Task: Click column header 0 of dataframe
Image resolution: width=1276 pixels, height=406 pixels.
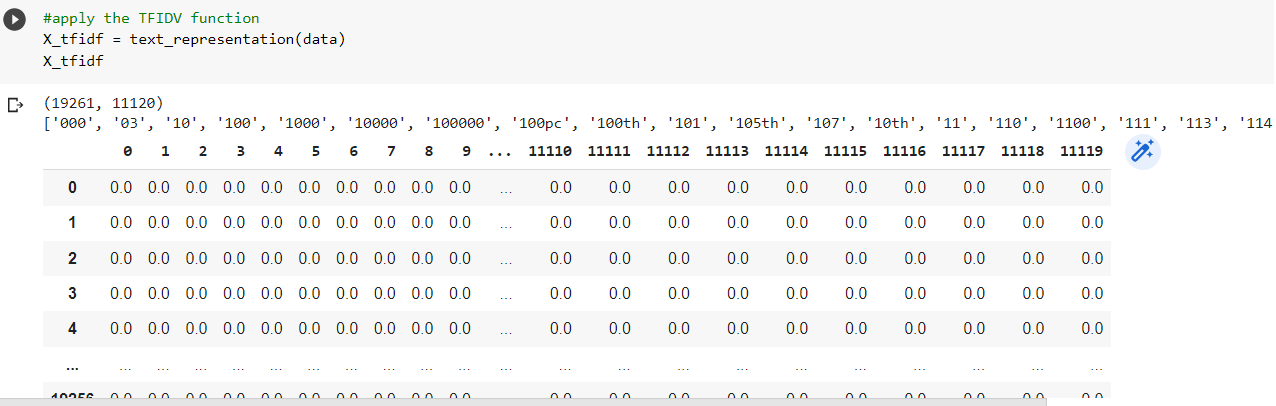Action: 127,152
